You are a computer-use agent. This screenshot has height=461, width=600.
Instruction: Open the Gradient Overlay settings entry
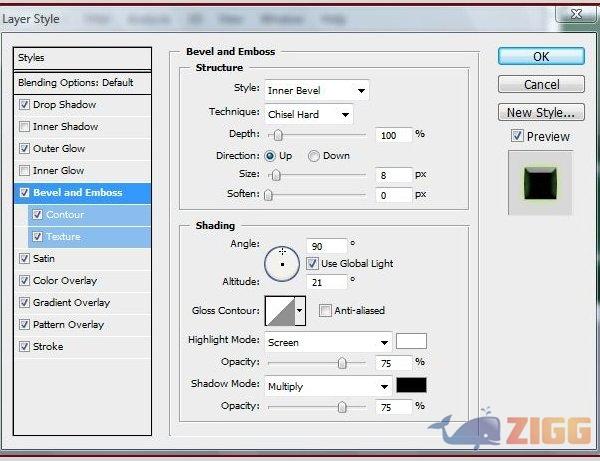[x=71, y=303]
